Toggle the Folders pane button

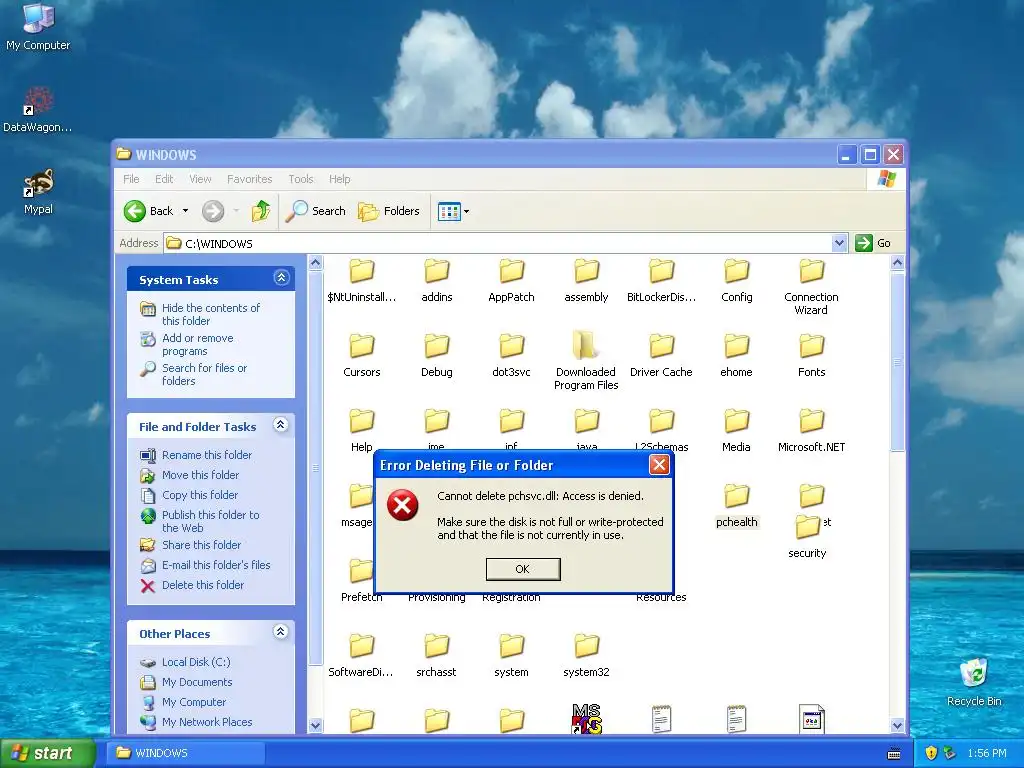[389, 211]
